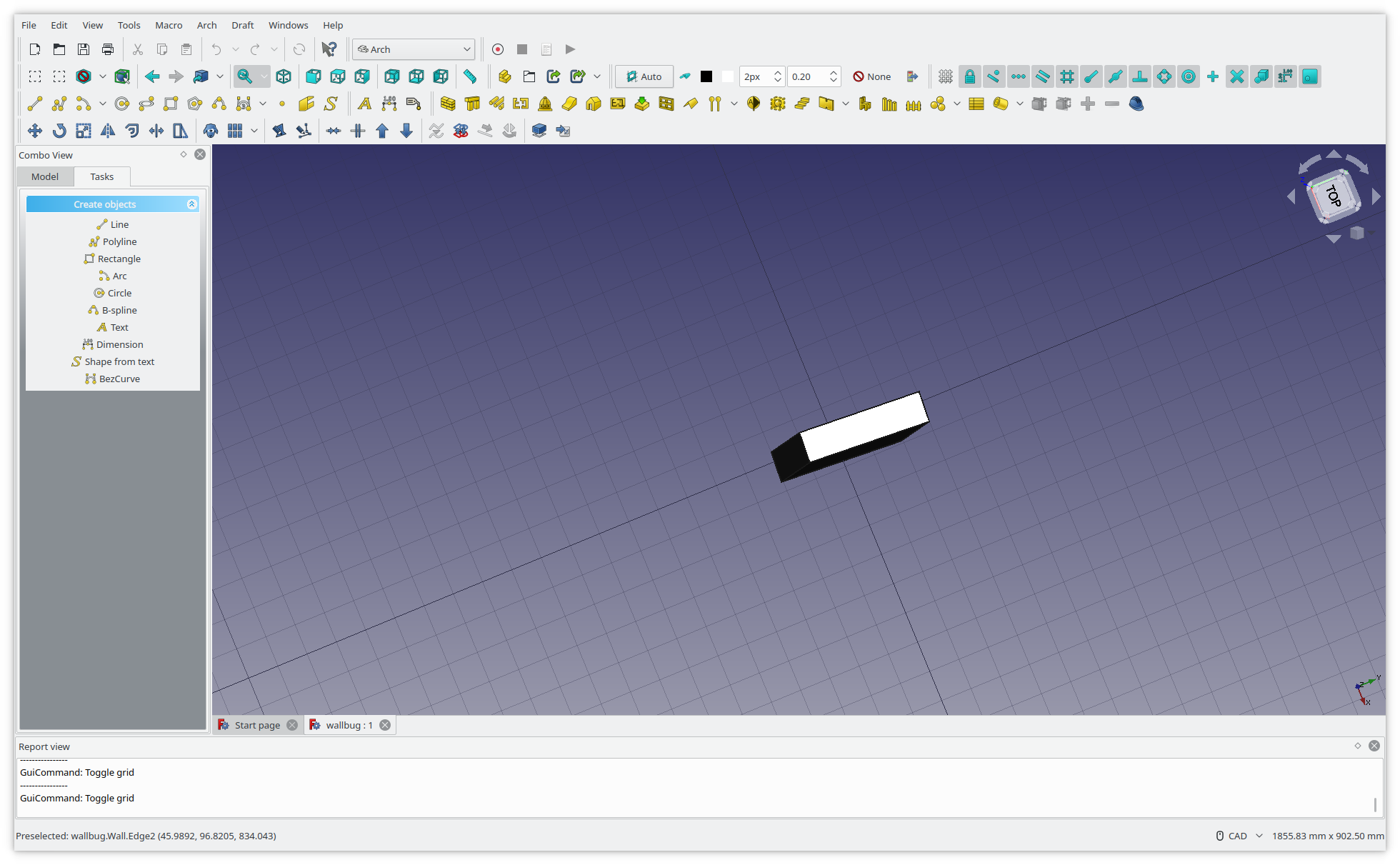Select the Arch Wall tool icon

pos(448,104)
